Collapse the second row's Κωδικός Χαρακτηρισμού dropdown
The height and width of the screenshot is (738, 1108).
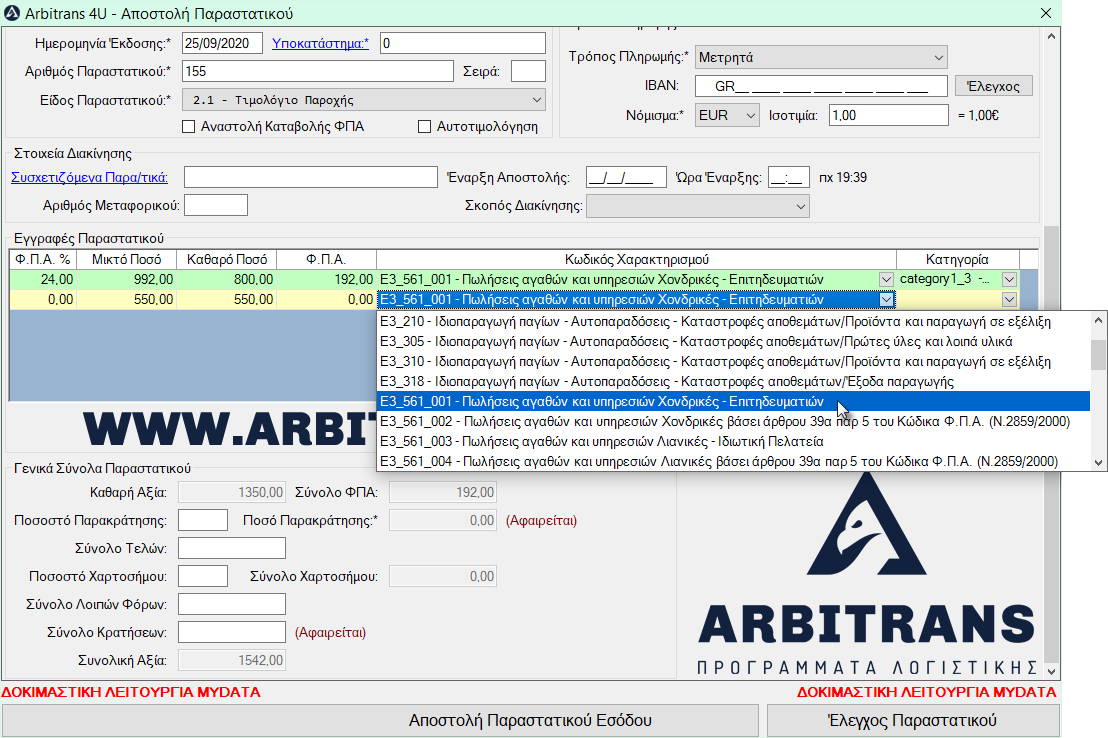click(886, 299)
